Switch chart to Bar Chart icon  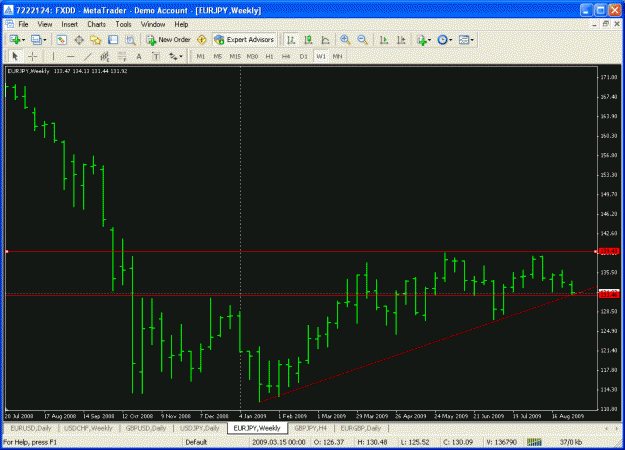tap(291, 40)
